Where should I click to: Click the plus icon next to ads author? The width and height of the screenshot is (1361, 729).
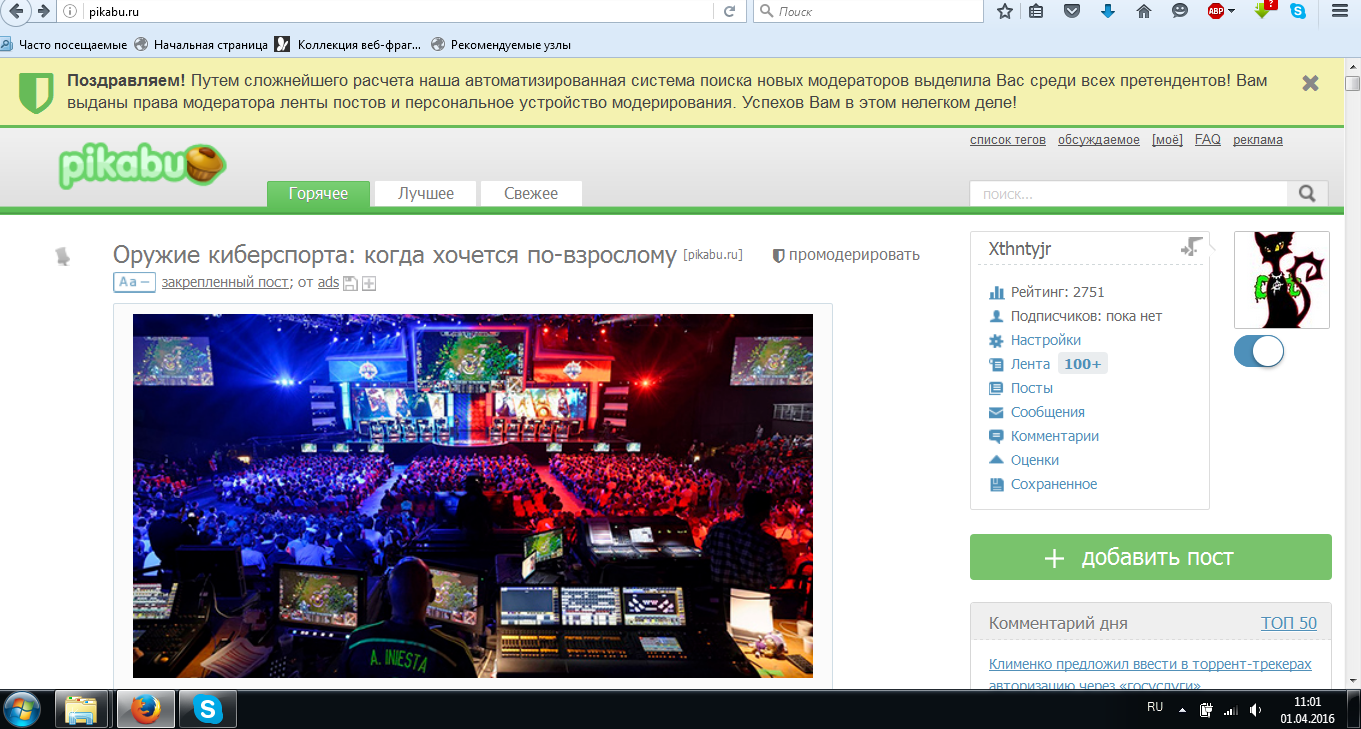tap(369, 284)
